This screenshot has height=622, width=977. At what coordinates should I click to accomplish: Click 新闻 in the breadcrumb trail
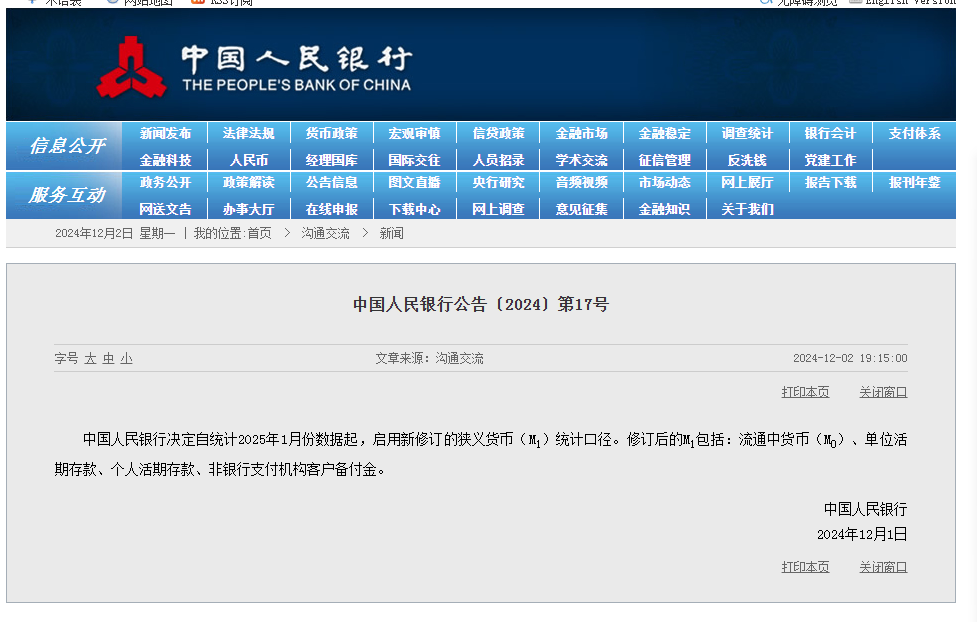[391, 233]
